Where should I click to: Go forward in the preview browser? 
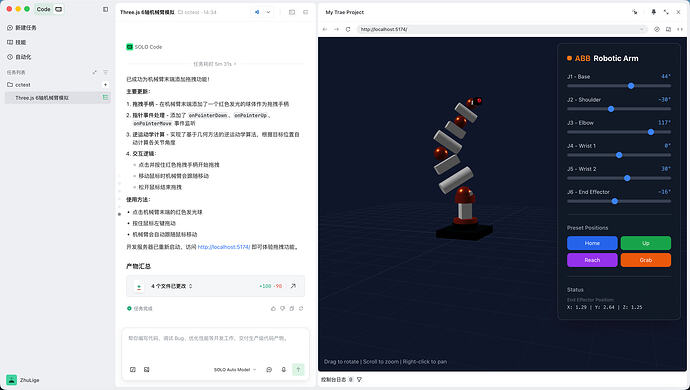click(336, 29)
